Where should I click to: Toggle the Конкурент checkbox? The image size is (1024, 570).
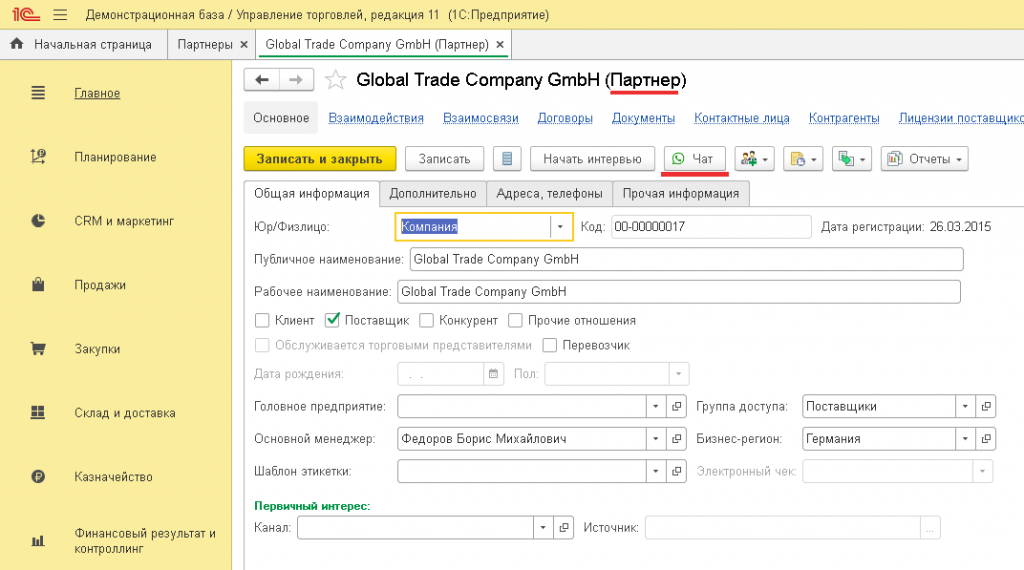click(x=426, y=320)
